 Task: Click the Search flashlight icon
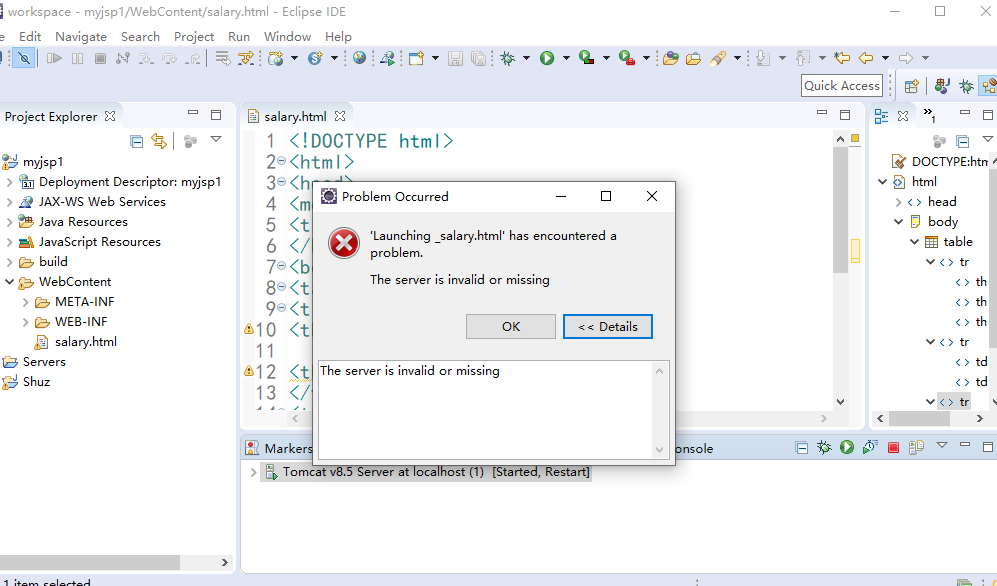click(x=718, y=58)
